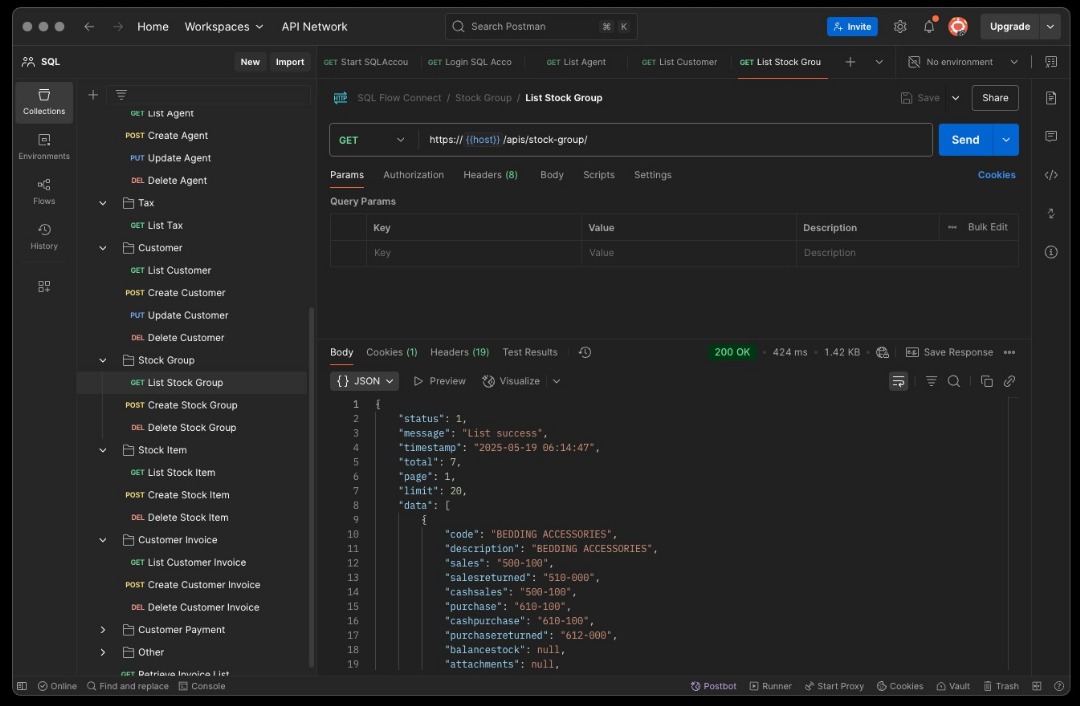Open the code snippet icon in right sidebar
The width and height of the screenshot is (1080, 706).
pos(1051,175)
